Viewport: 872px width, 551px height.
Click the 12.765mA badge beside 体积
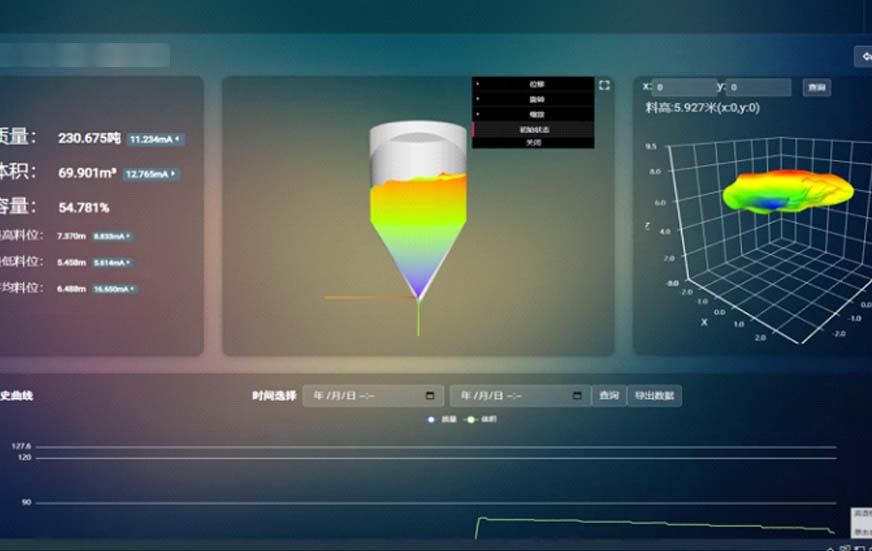tap(152, 174)
